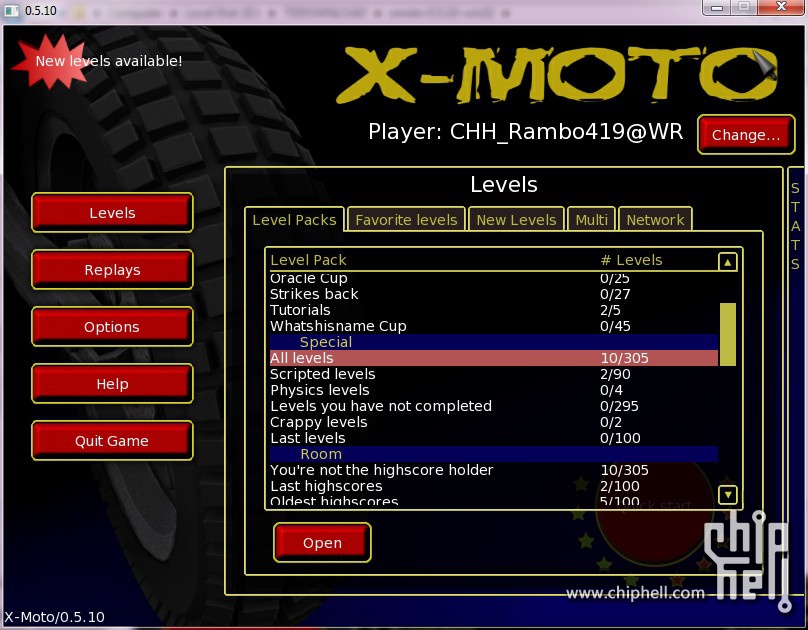The width and height of the screenshot is (808, 630).
Task: Switch to the New Levels tab
Action: pos(516,220)
